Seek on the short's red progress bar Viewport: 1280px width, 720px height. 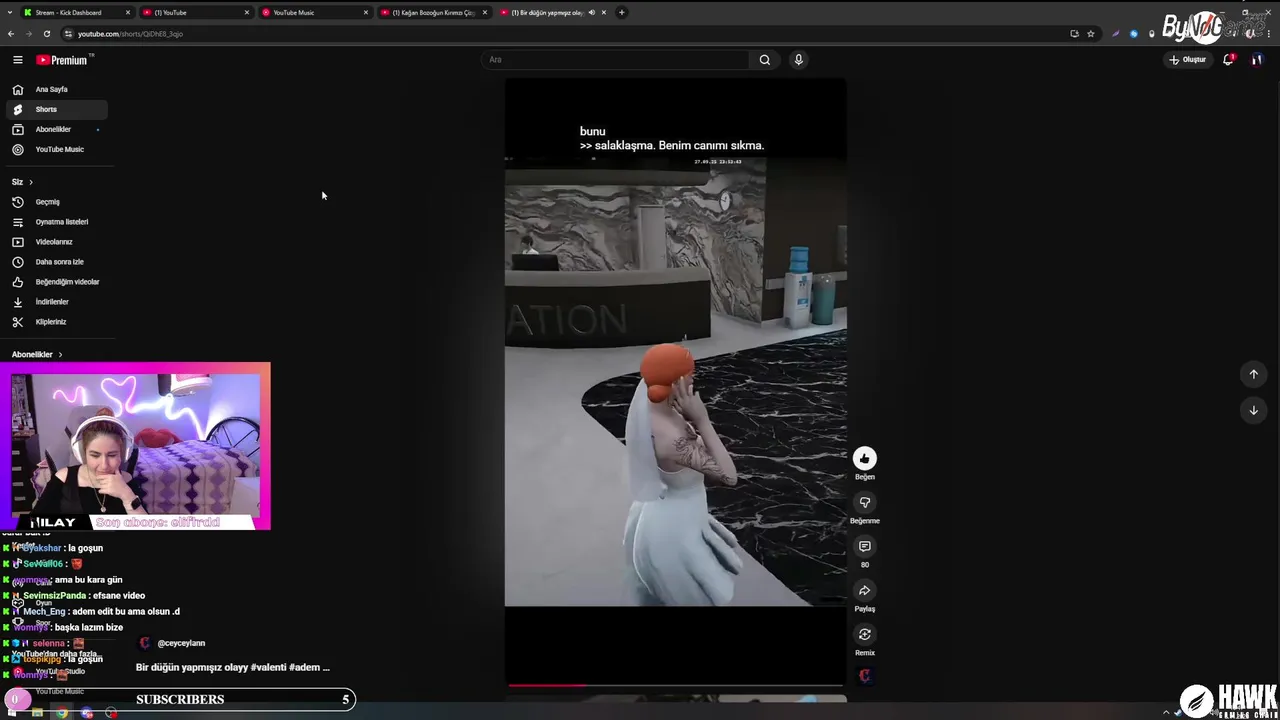coord(675,685)
